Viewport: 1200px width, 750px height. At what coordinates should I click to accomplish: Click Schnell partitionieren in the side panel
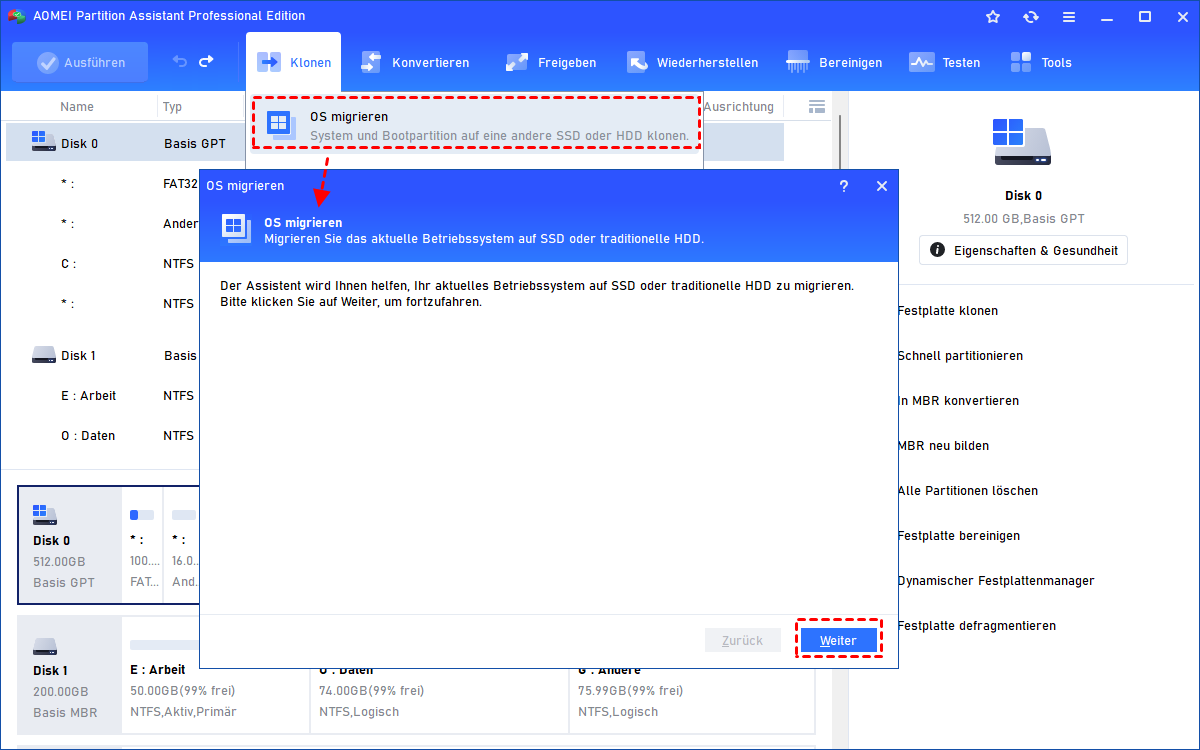point(960,356)
